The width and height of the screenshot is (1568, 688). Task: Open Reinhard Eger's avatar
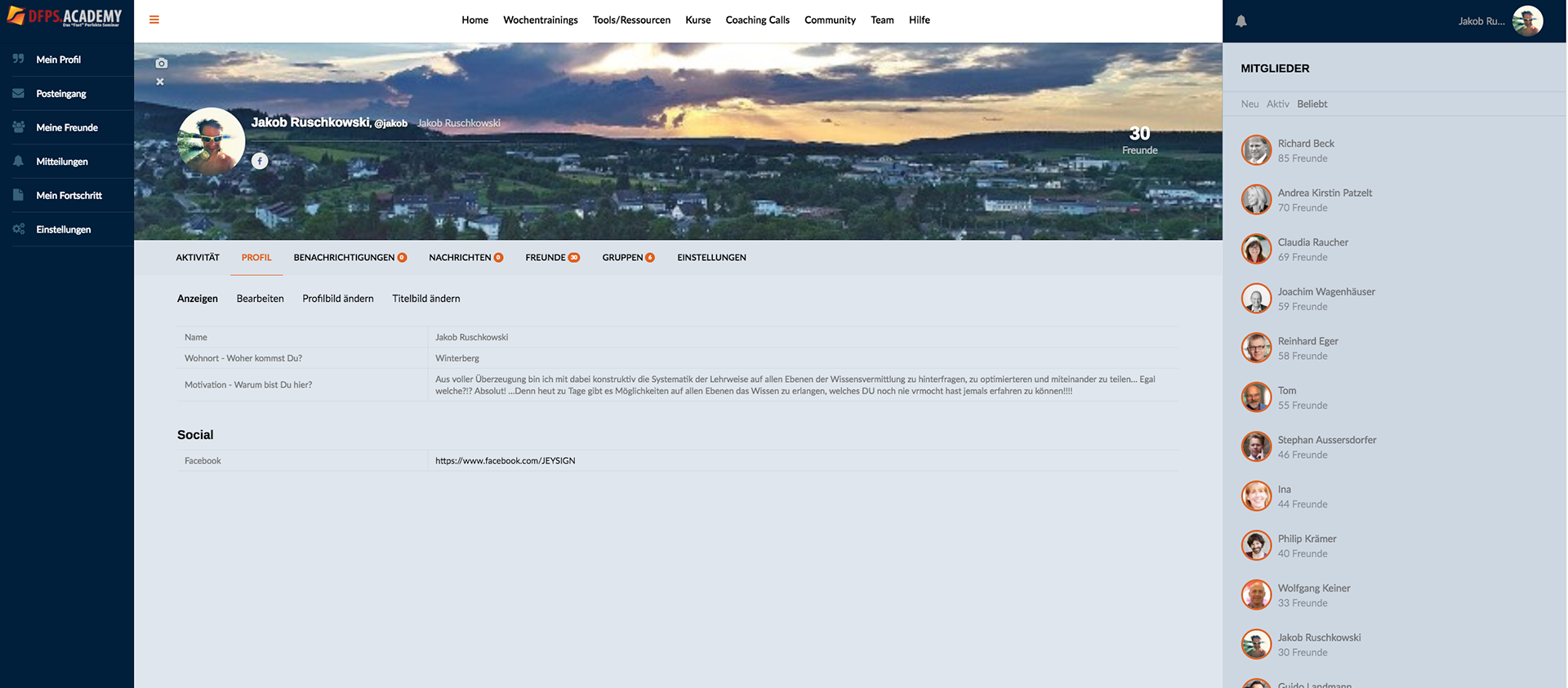coord(1256,348)
